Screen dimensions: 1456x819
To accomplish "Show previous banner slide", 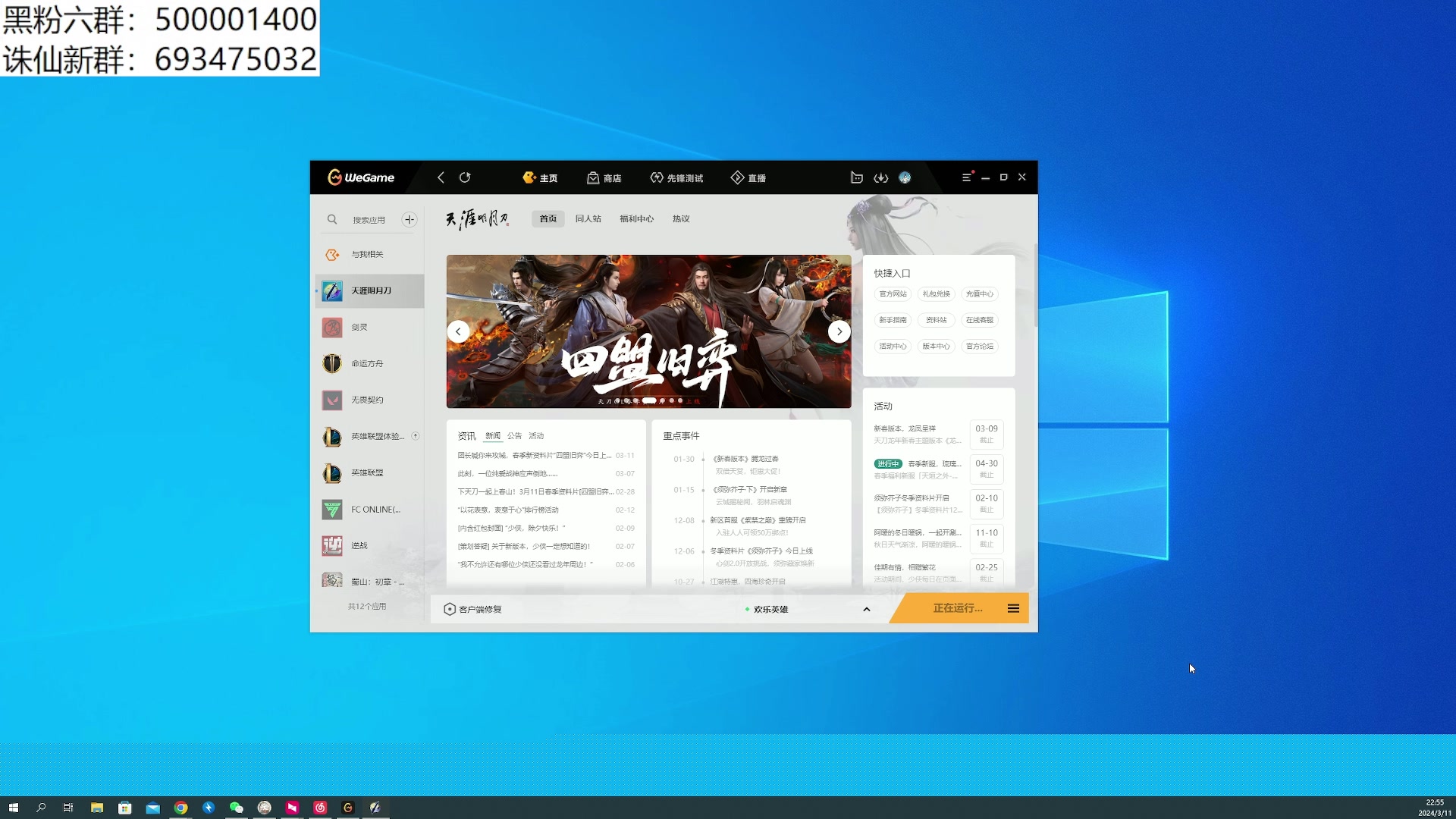I will click(458, 331).
